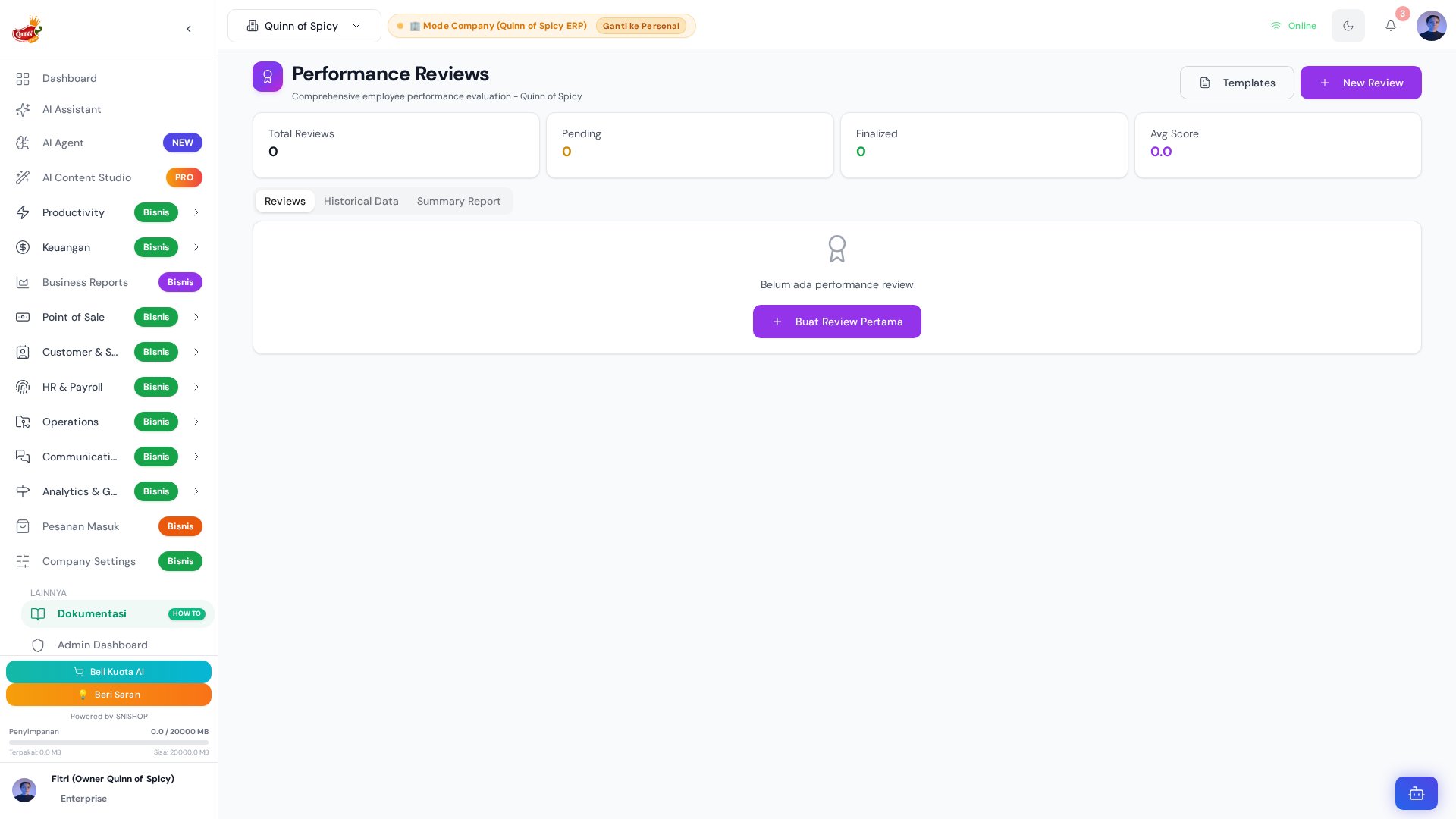
Task: Click the Business Reports chart icon
Action: click(23, 282)
